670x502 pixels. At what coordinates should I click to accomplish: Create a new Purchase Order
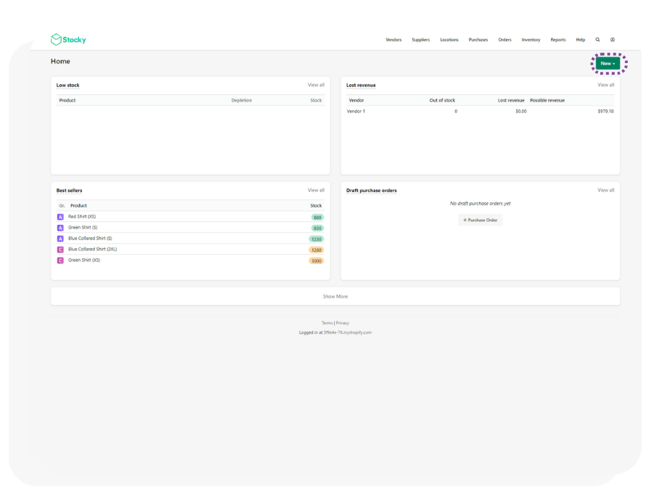[x=480, y=220]
